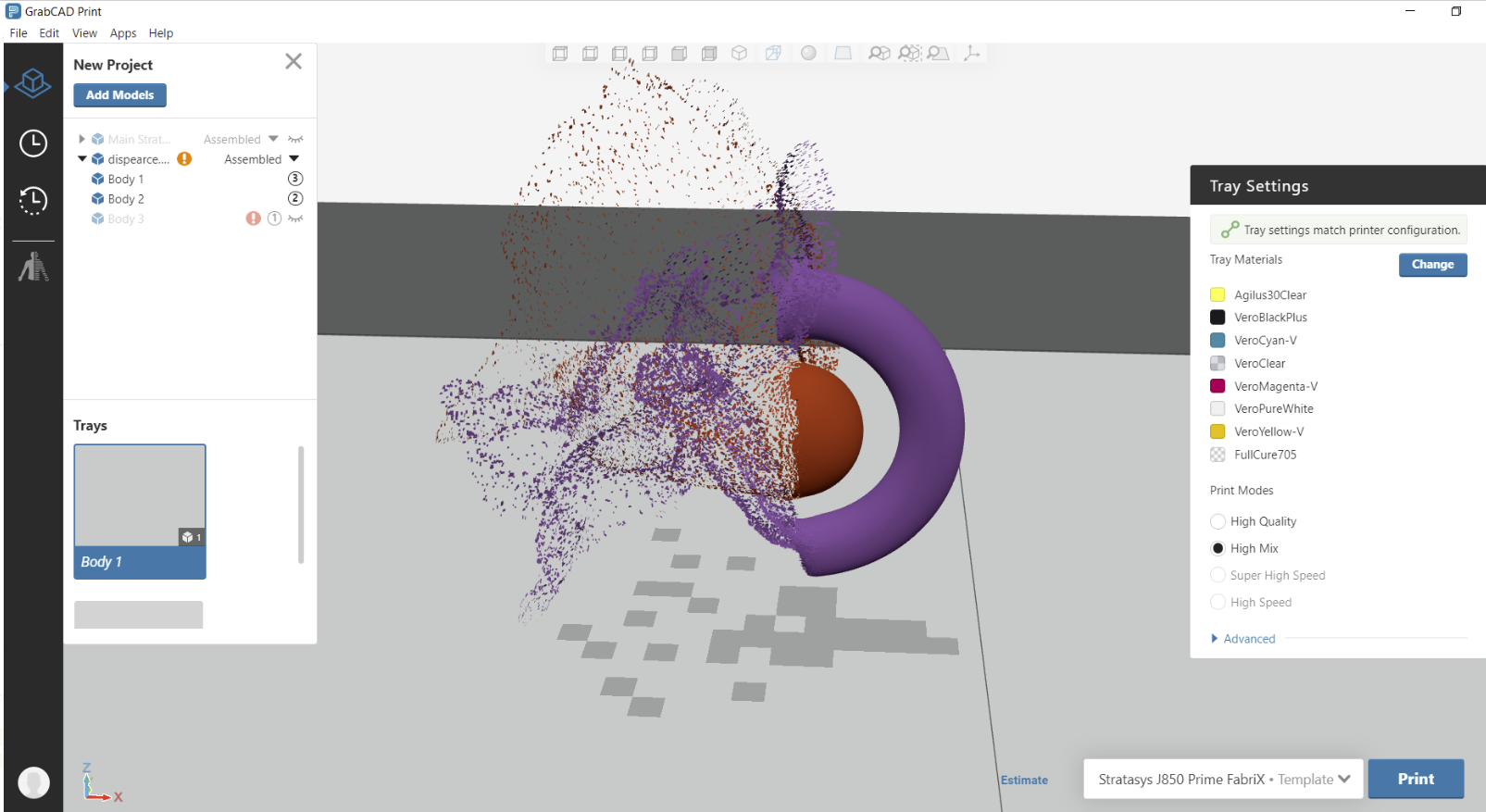Click the VeroMagenta-V swatch
This screenshot has height=812, width=1486.
(1218, 386)
